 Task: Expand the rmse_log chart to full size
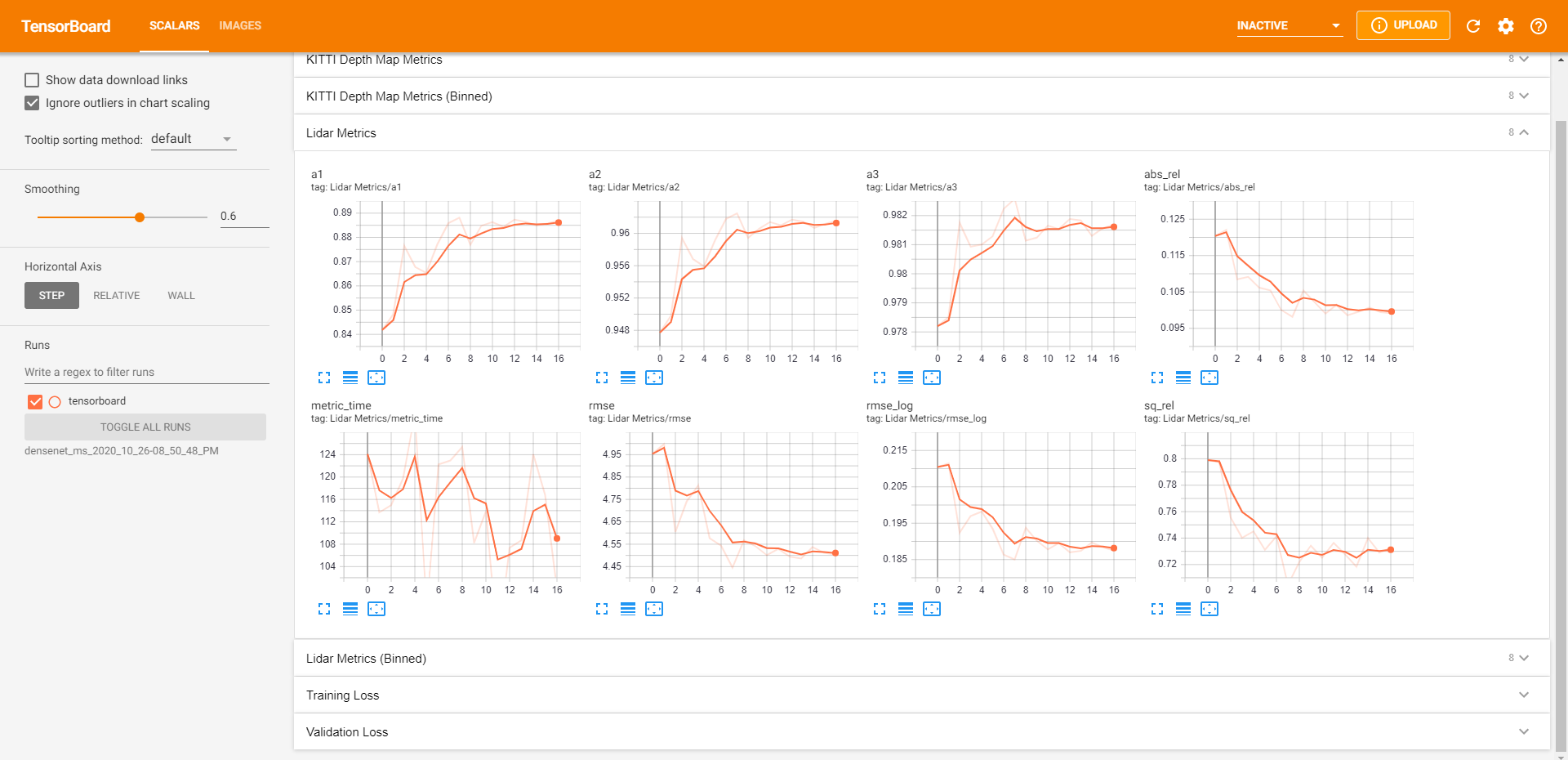[x=880, y=609]
